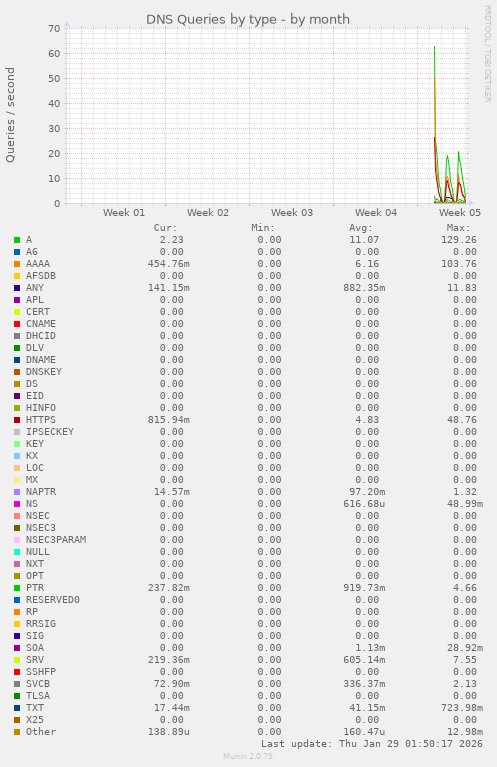Click the swatch beside Other
497x767 pixels.
point(17,732)
